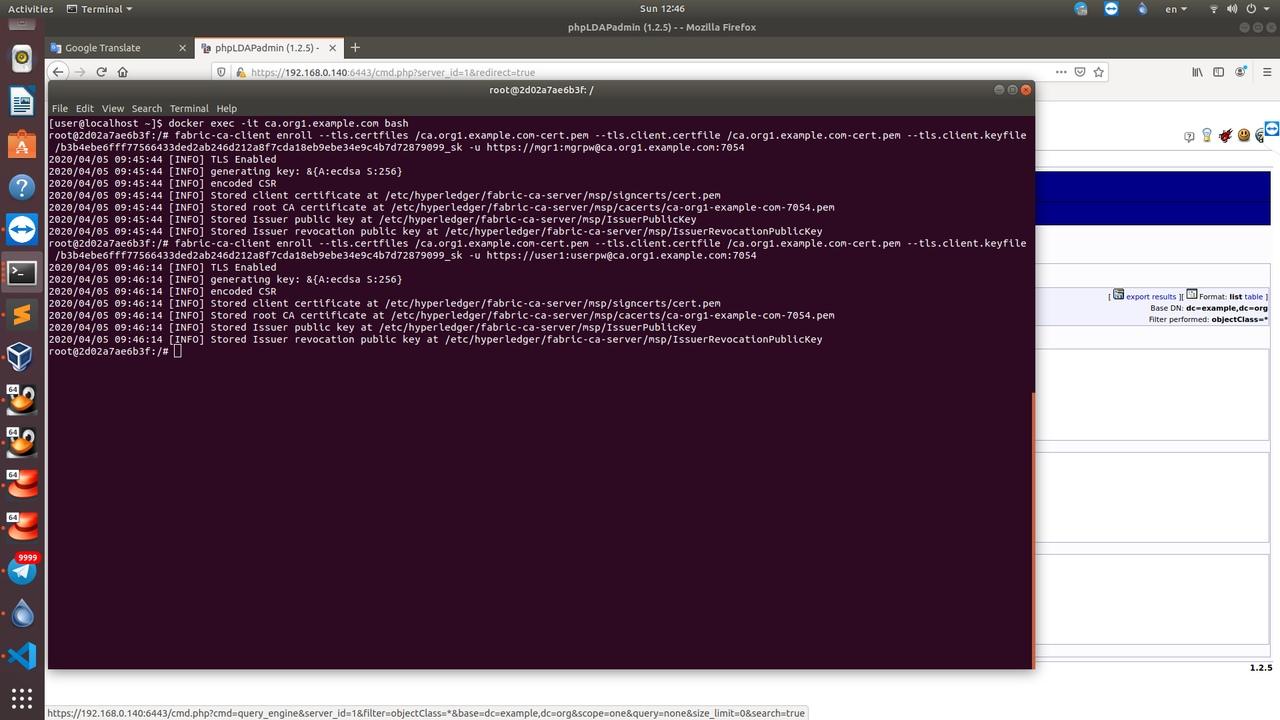Click the phpLDAPadmin red bug icon
This screenshot has height=720, width=1280.
(x=1225, y=136)
